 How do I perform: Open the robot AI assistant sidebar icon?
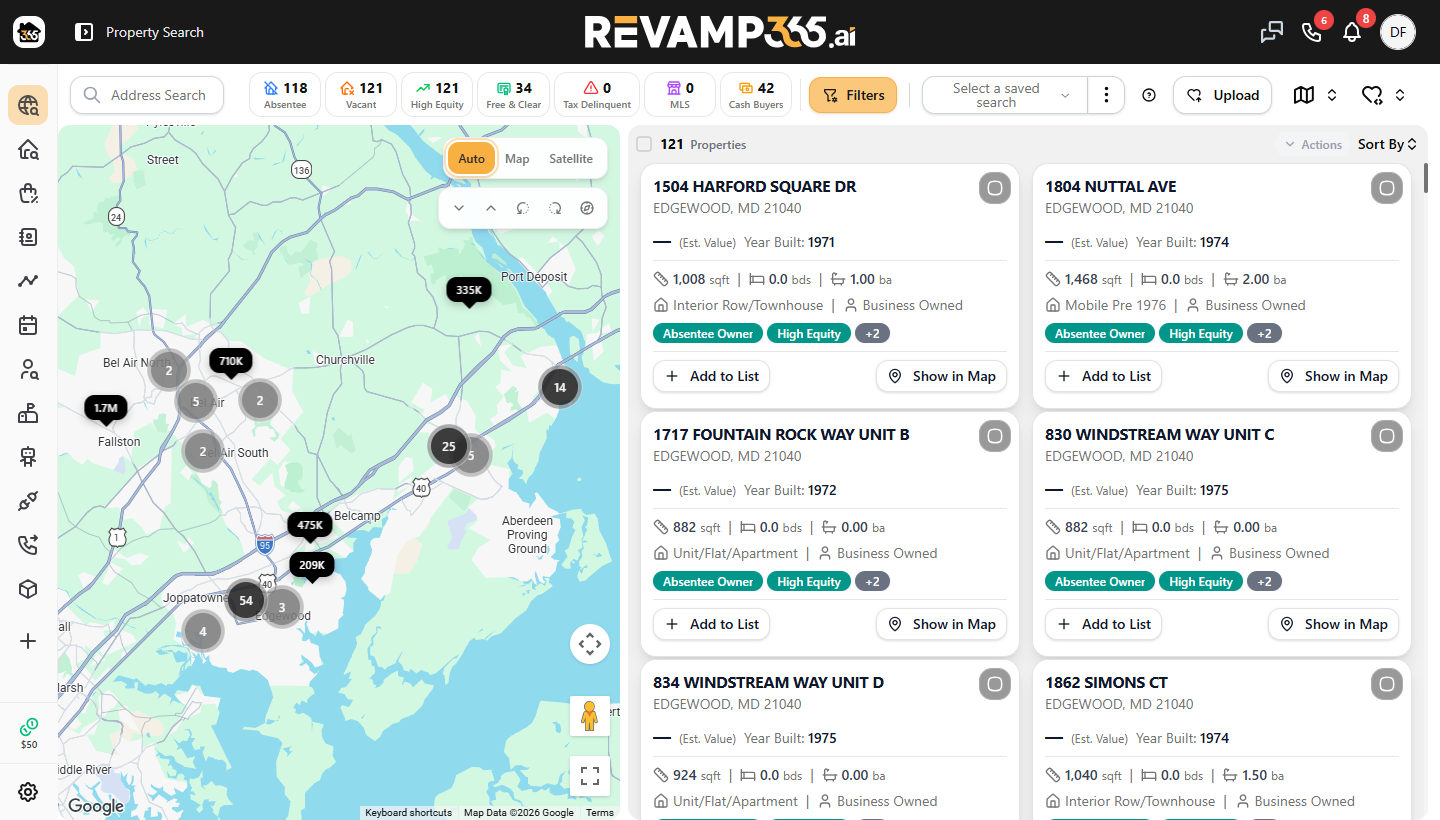[28, 457]
